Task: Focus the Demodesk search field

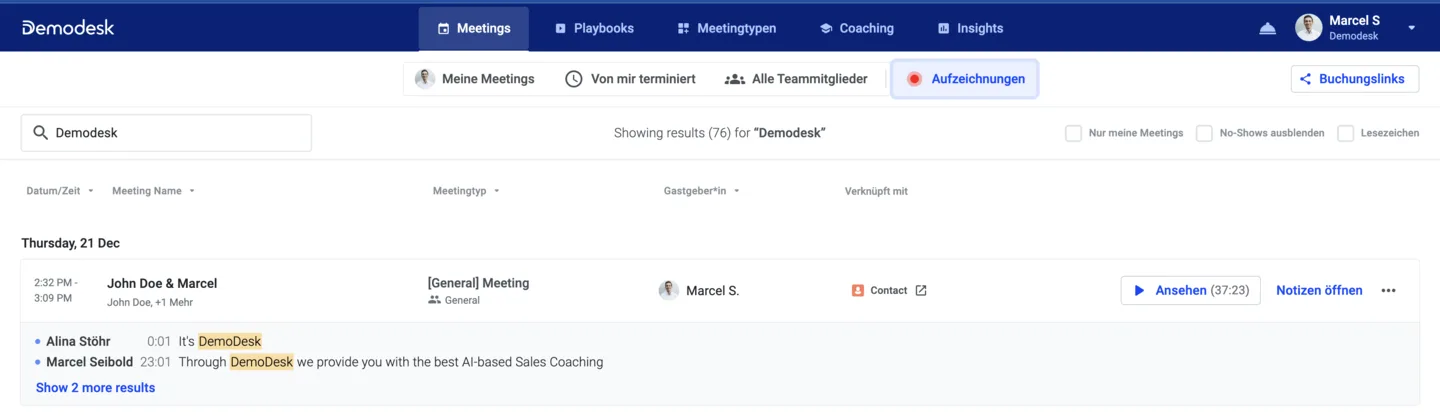Action: tap(166, 132)
